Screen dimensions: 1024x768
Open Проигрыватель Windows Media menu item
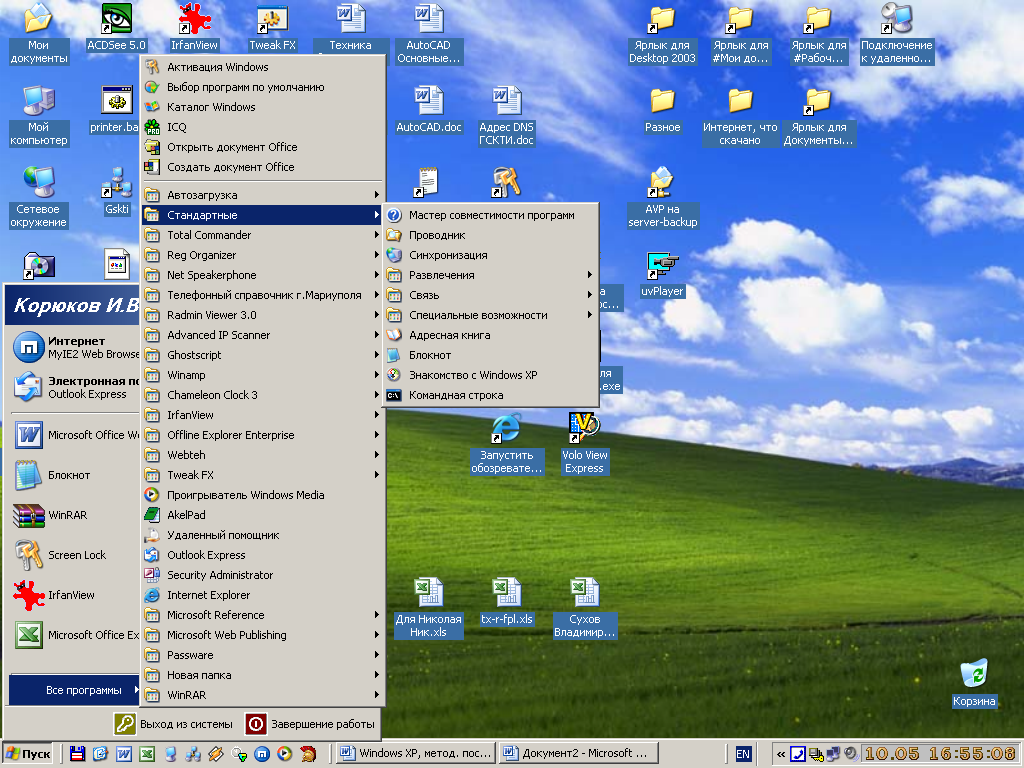pos(262,495)
